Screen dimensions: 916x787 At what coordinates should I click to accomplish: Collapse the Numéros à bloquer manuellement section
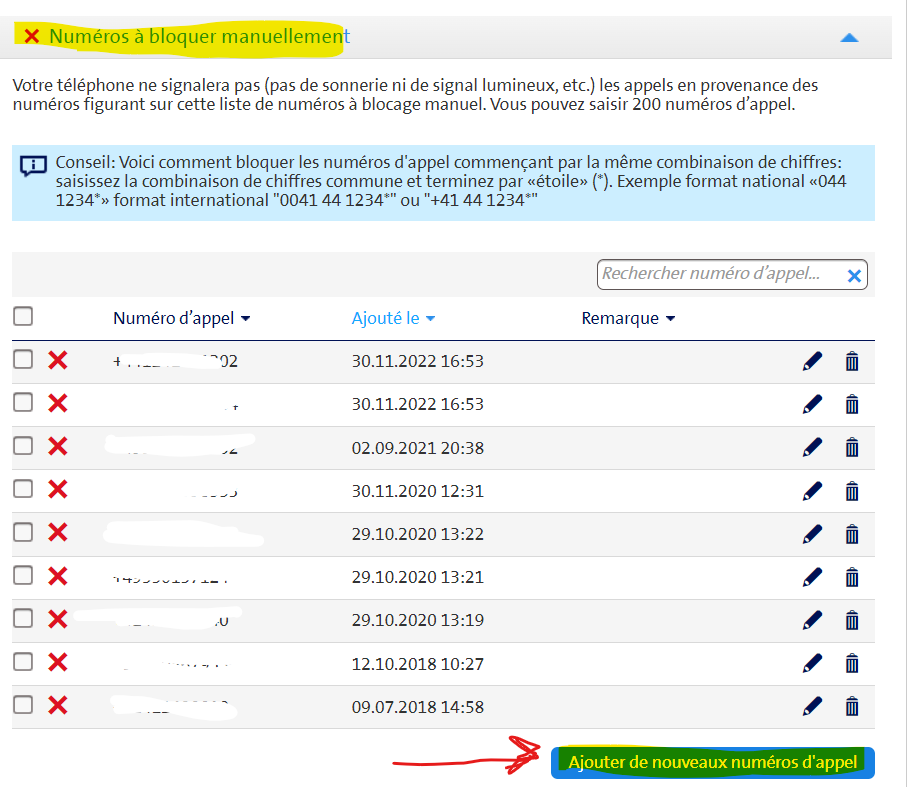point(849,37)
